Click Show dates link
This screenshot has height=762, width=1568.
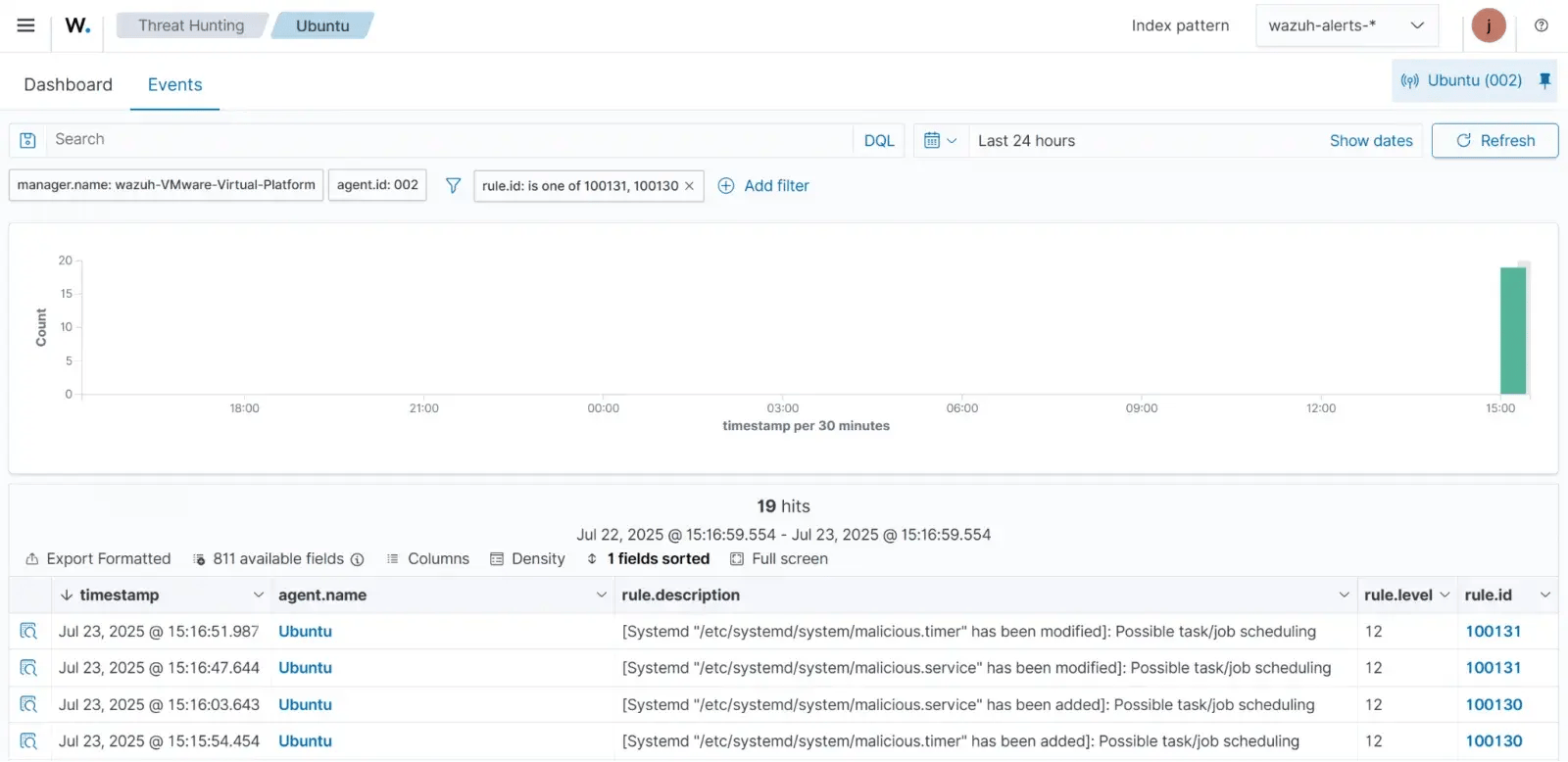[1371, 140]
